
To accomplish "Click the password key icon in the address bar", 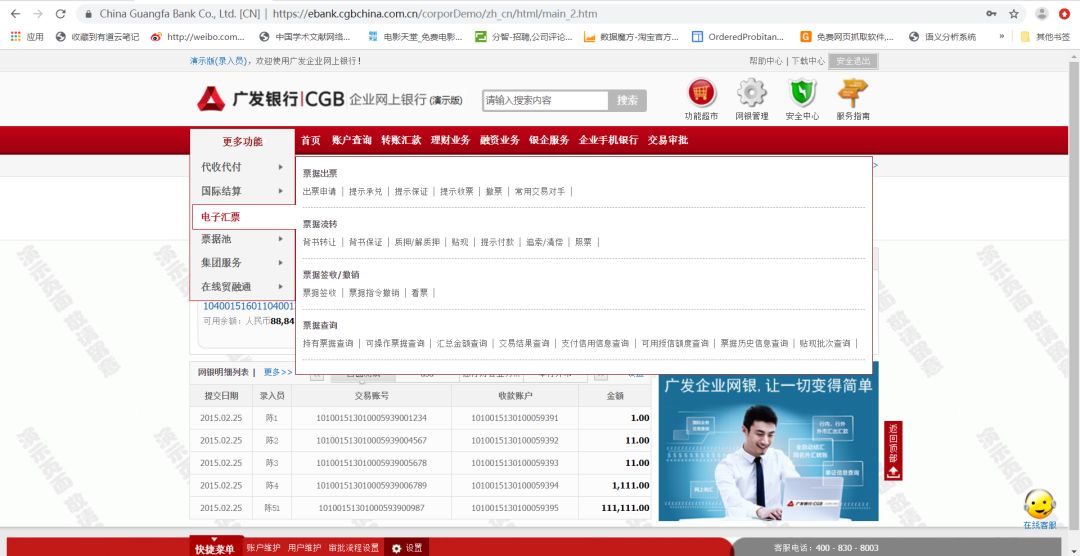I will coord(991,14).
